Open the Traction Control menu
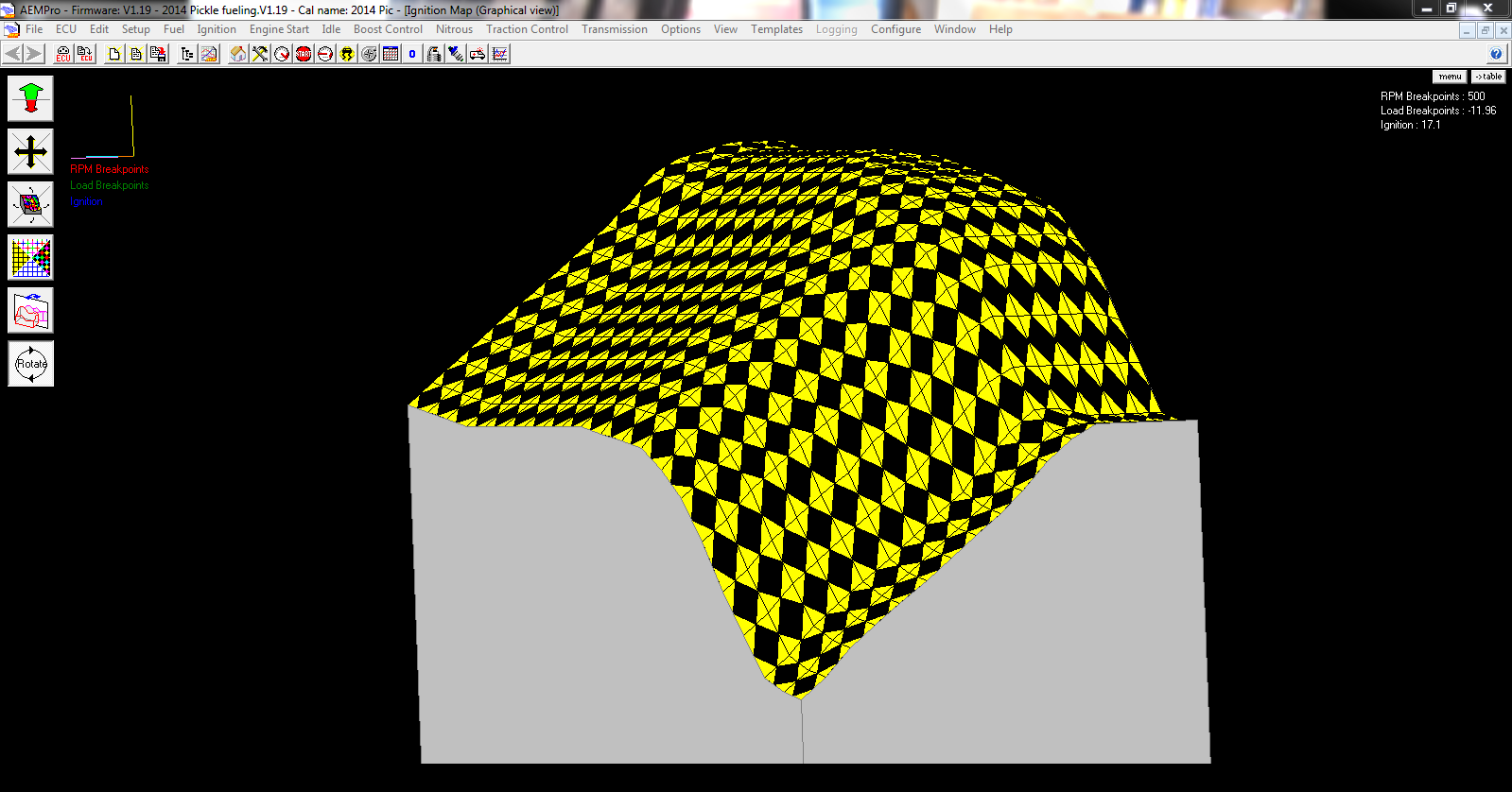The height and width of the screenshot is (792, 1512). pos(527,29)
